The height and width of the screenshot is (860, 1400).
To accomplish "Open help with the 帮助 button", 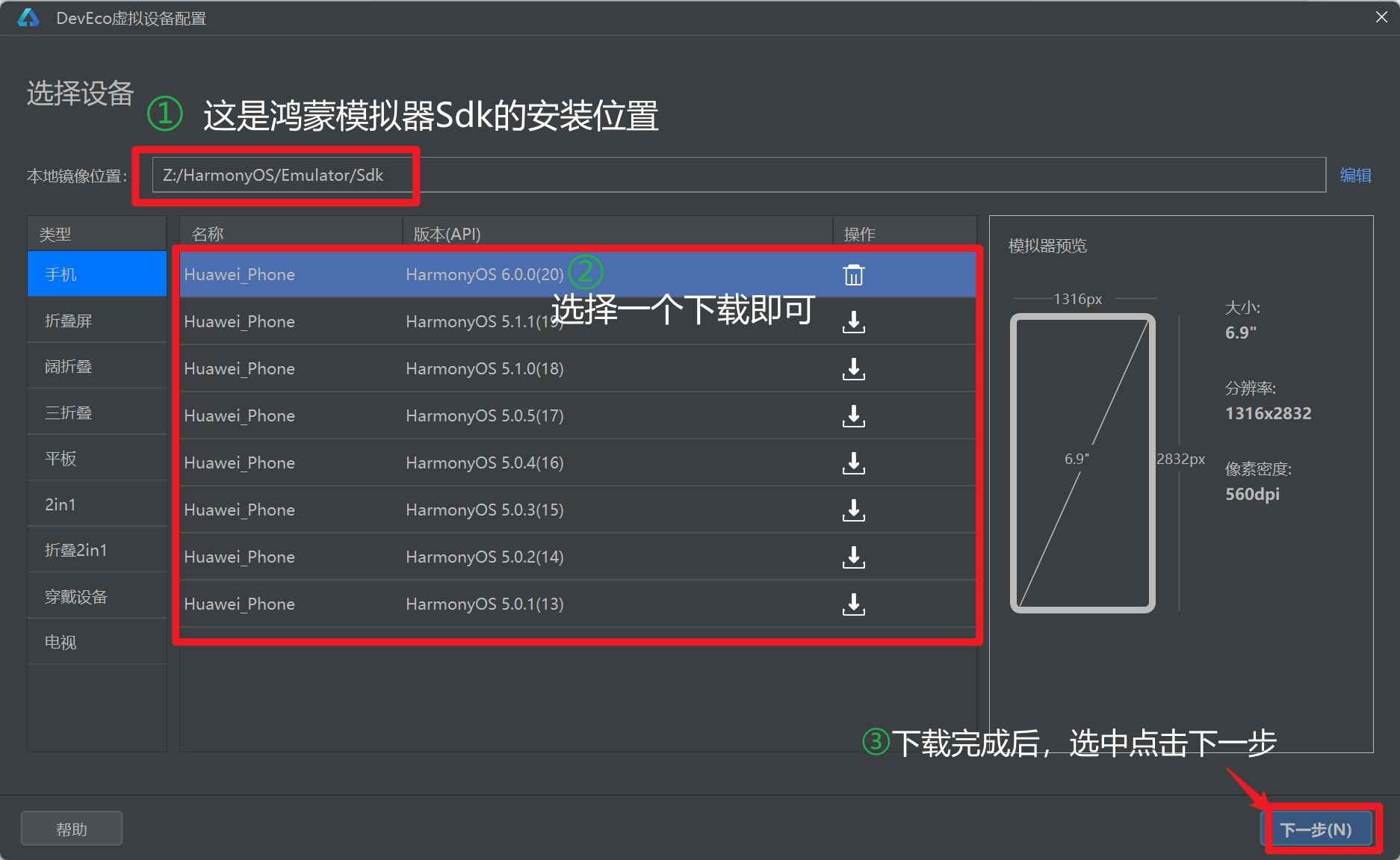I will pyautogui.click(x=72, y=829).
